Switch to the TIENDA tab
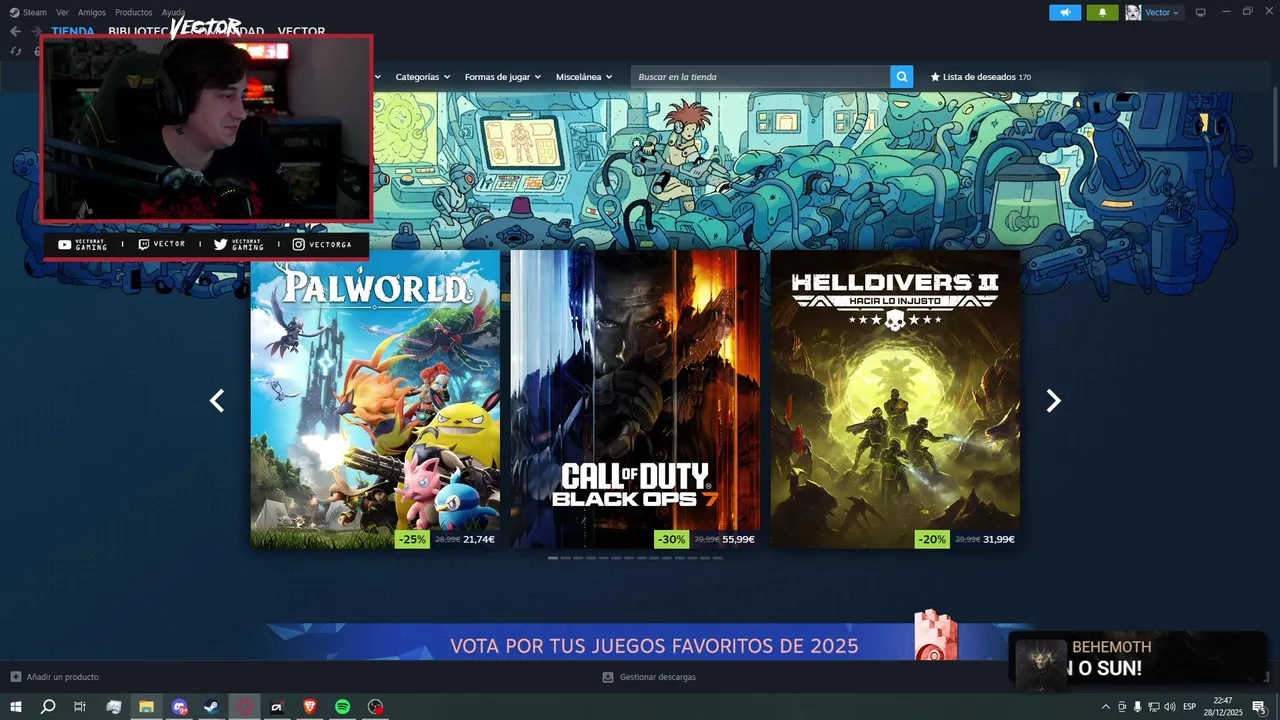Screen dimensions: 1280x720 pyautogui.click(x=73, y=31)
